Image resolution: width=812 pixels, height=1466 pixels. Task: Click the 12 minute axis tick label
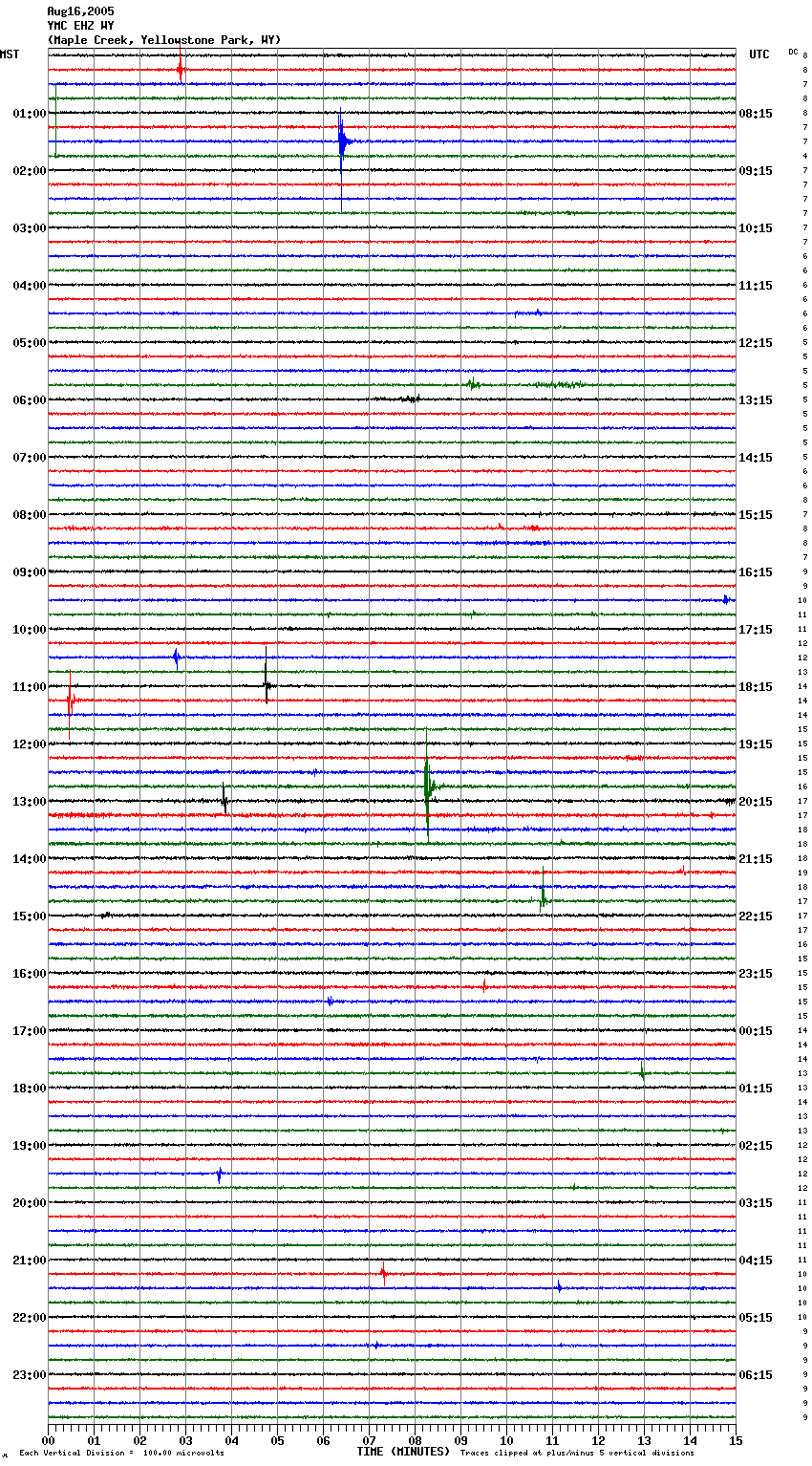pyautogui.click(x=598, y=1440)
